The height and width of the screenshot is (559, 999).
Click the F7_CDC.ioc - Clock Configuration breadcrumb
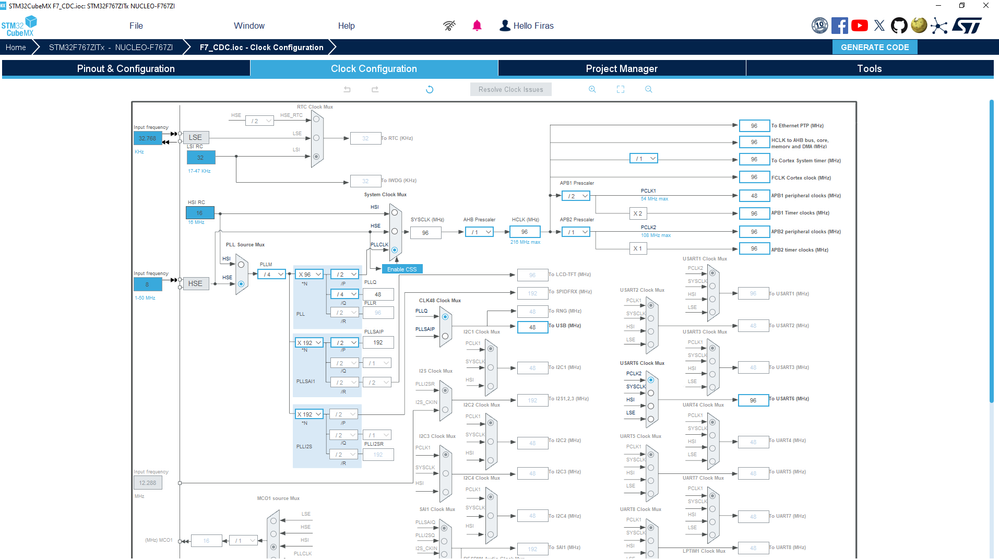[x=261, y=47]
